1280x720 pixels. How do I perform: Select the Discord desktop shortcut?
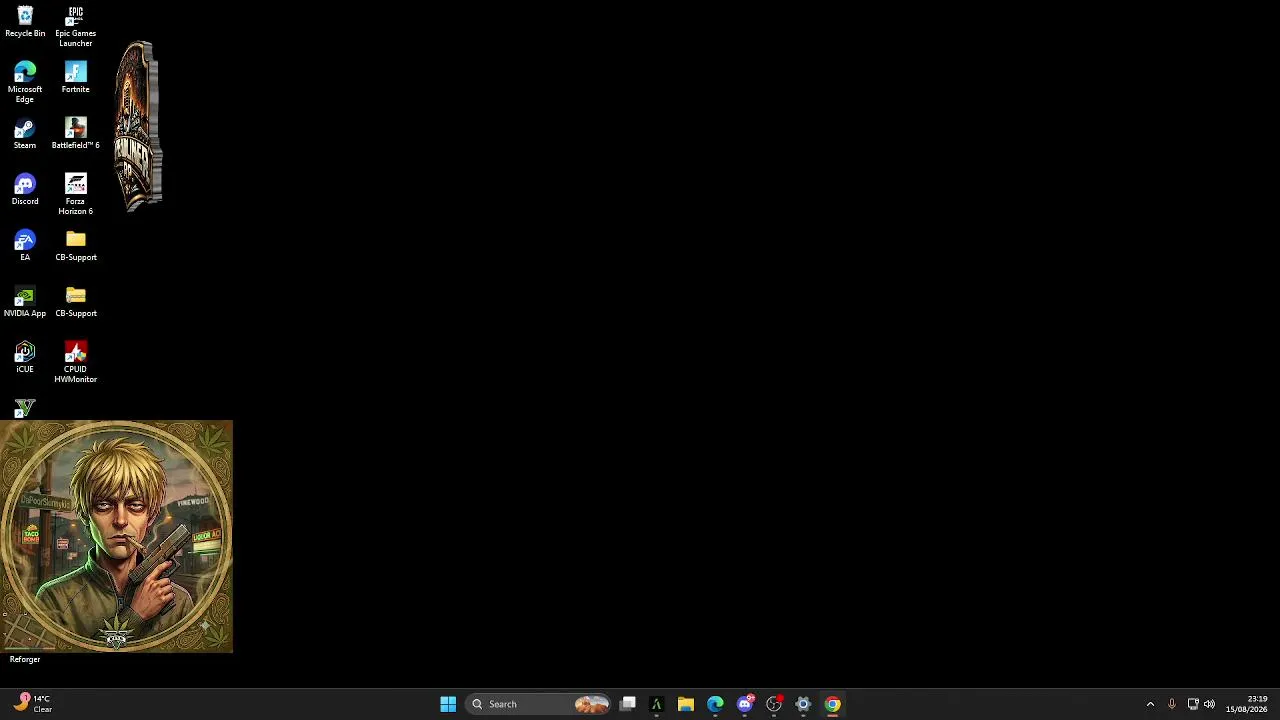coord(25,190)
